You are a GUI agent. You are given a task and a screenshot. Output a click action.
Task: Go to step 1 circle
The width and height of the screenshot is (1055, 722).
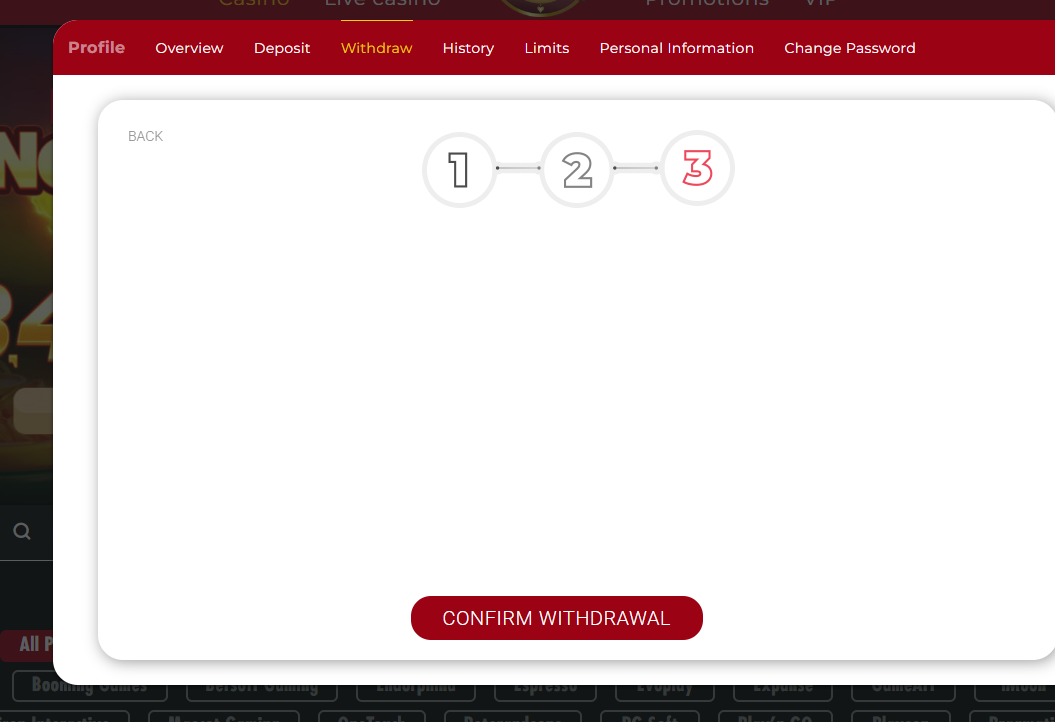[459, 170]
